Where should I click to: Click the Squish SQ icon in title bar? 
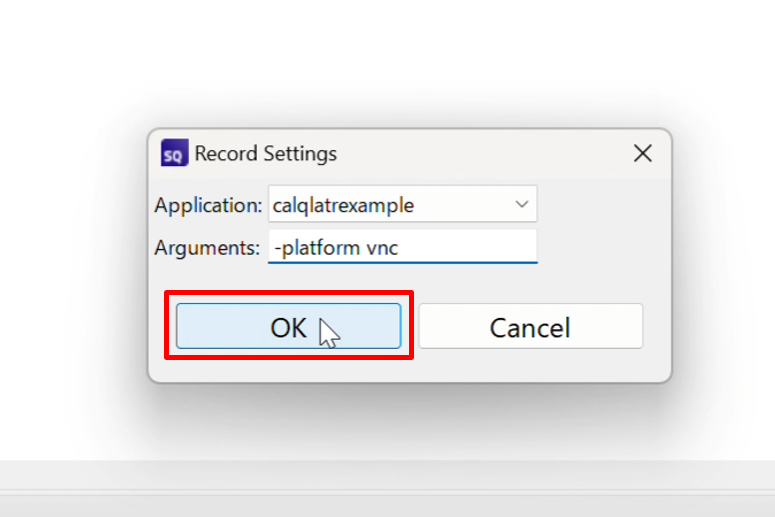[174, 153]
